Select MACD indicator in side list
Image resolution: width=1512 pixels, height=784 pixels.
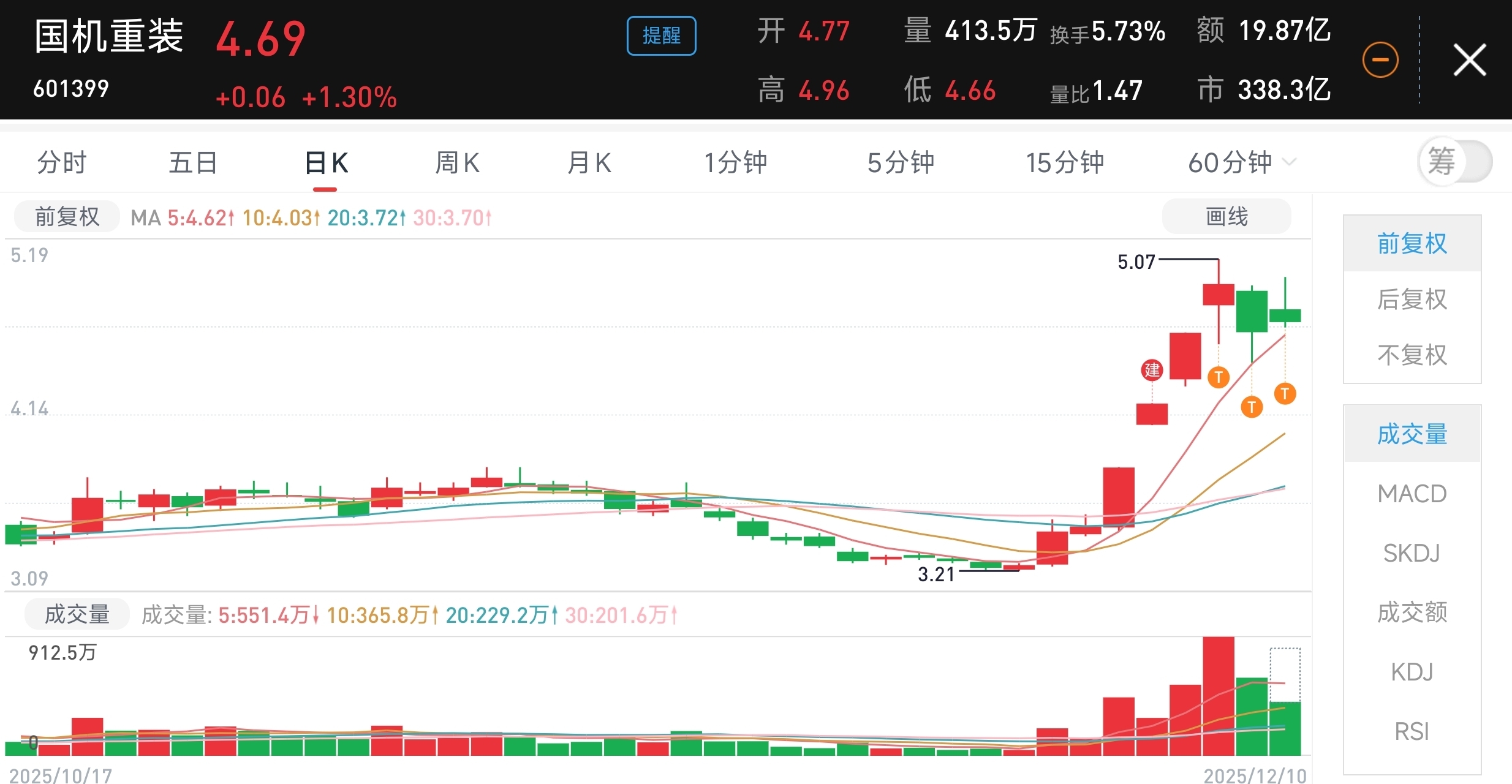point(1412,494)
